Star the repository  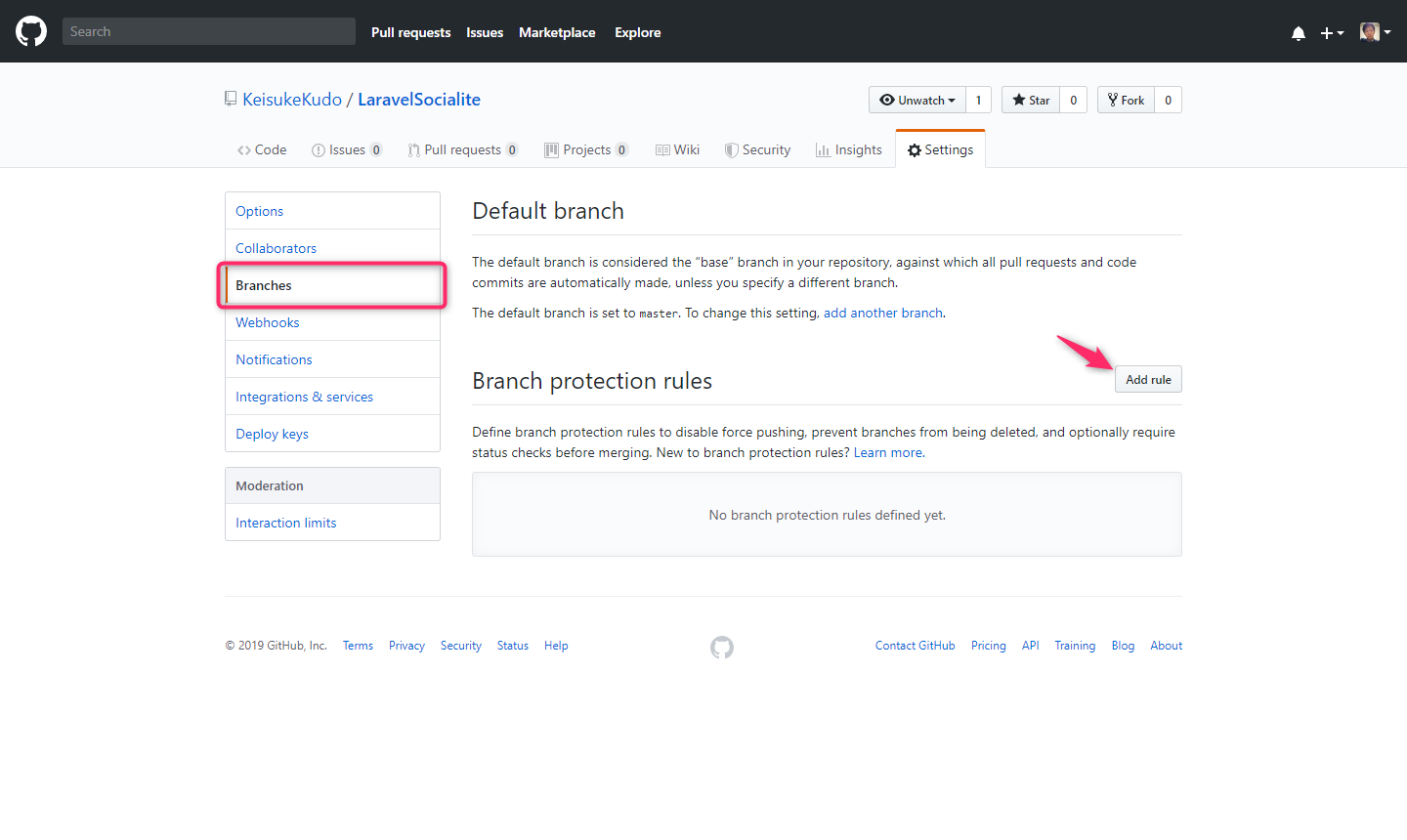1031,100
